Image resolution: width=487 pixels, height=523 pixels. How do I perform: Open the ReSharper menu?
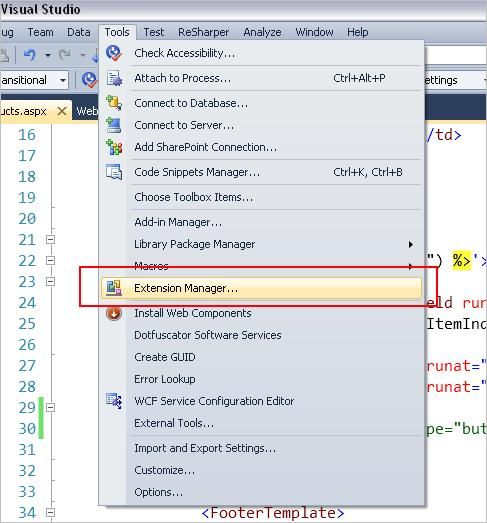[203, 32]
